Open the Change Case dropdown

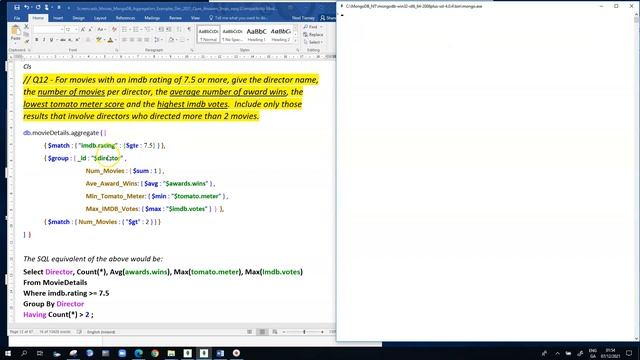click(101, 29)
